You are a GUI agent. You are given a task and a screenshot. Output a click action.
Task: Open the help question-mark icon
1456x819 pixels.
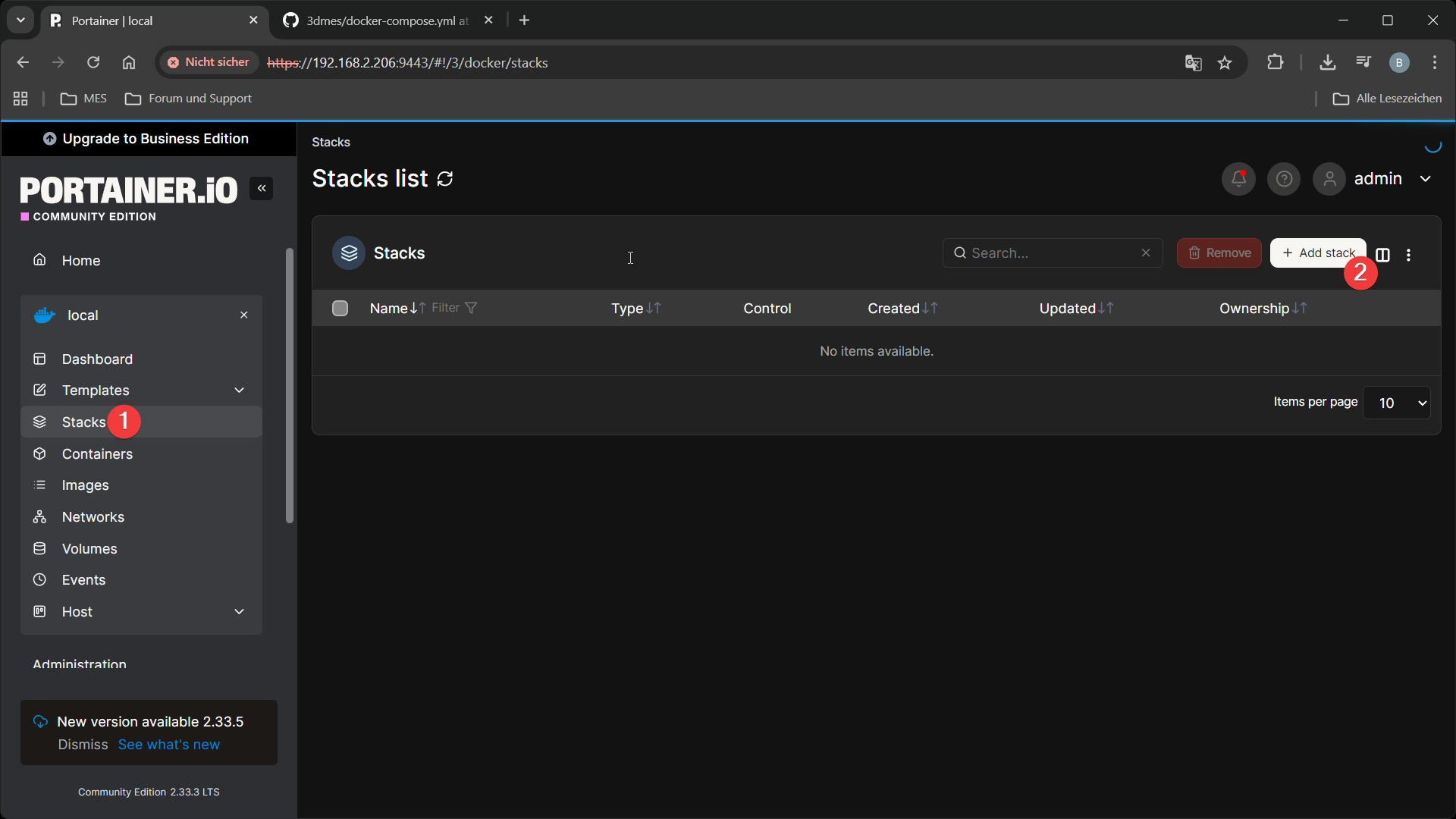coord(1284,179)
